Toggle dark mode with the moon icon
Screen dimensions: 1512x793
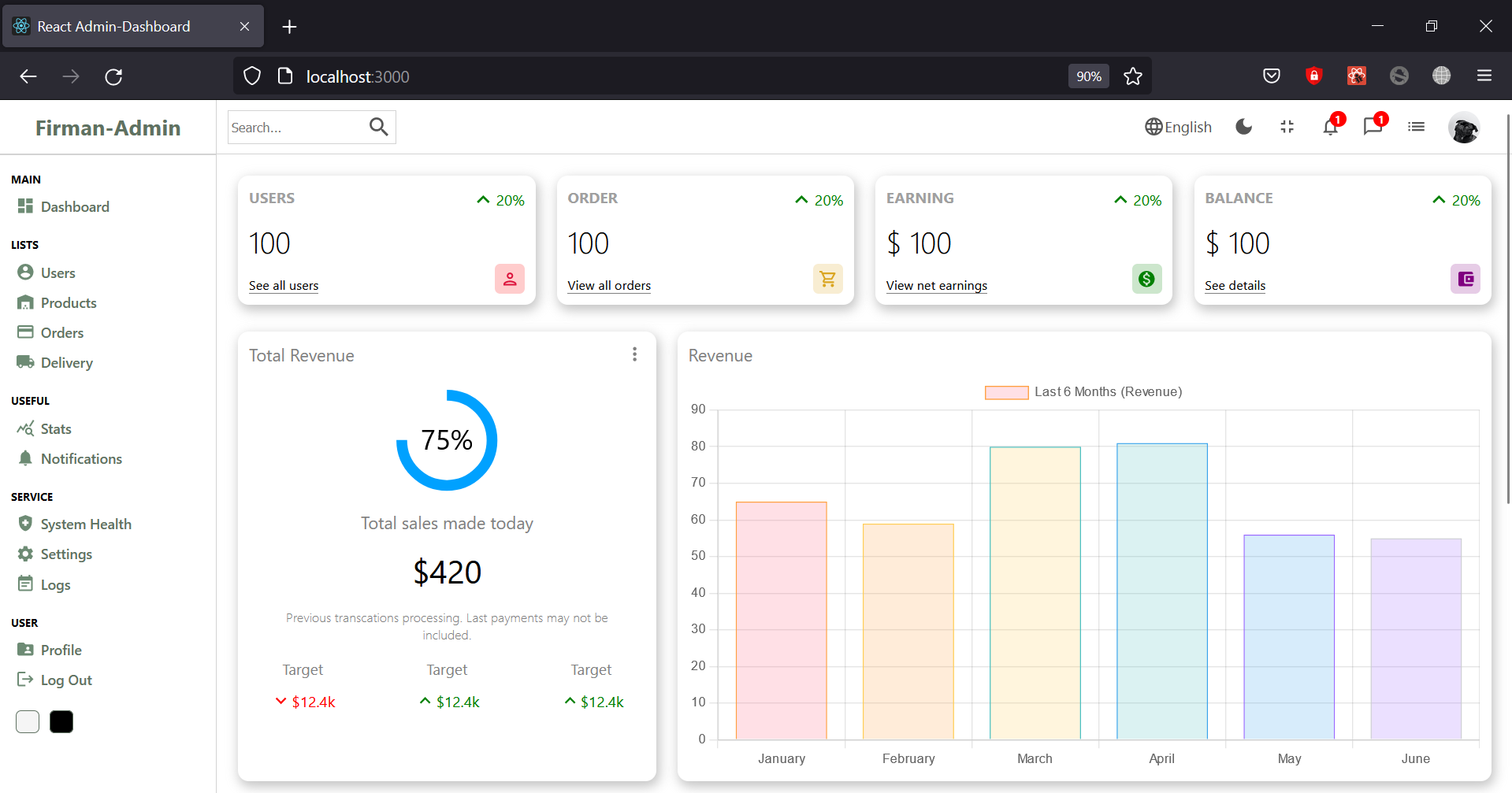coord(1243,127)
